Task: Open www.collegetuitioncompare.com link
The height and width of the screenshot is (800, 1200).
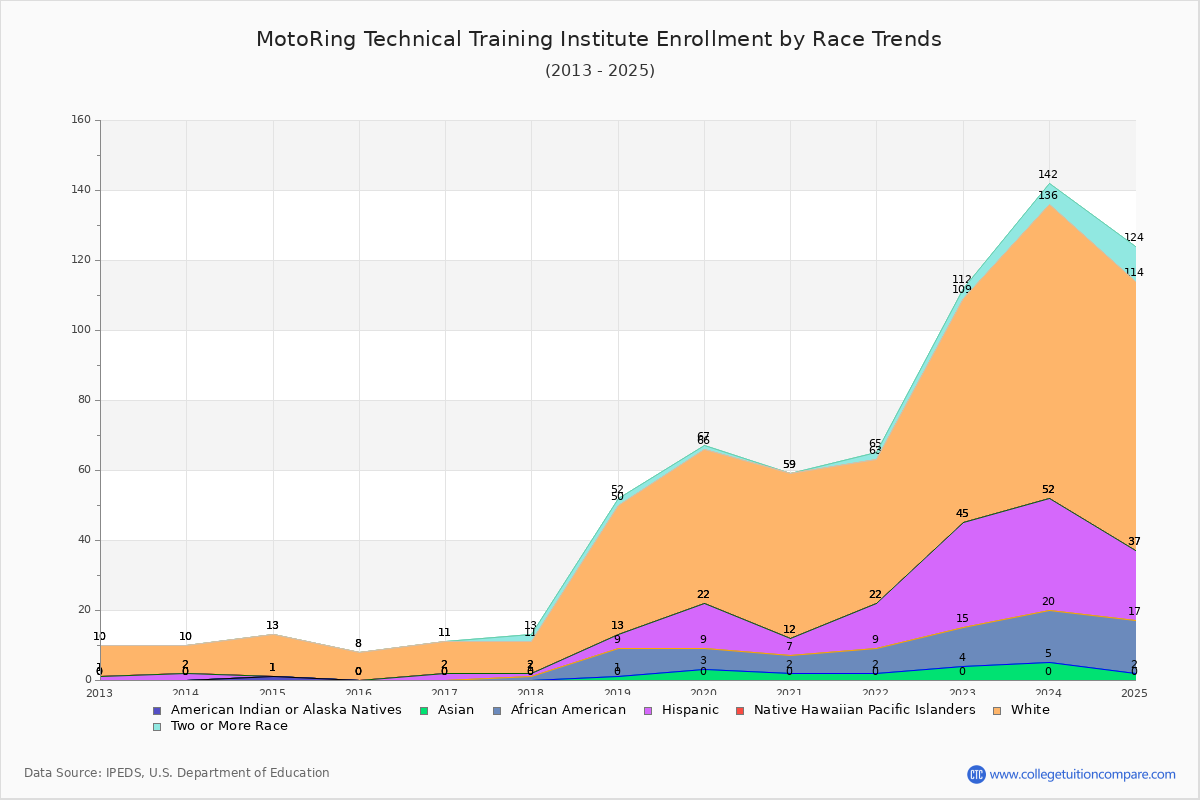Action: click(1083, 774)
